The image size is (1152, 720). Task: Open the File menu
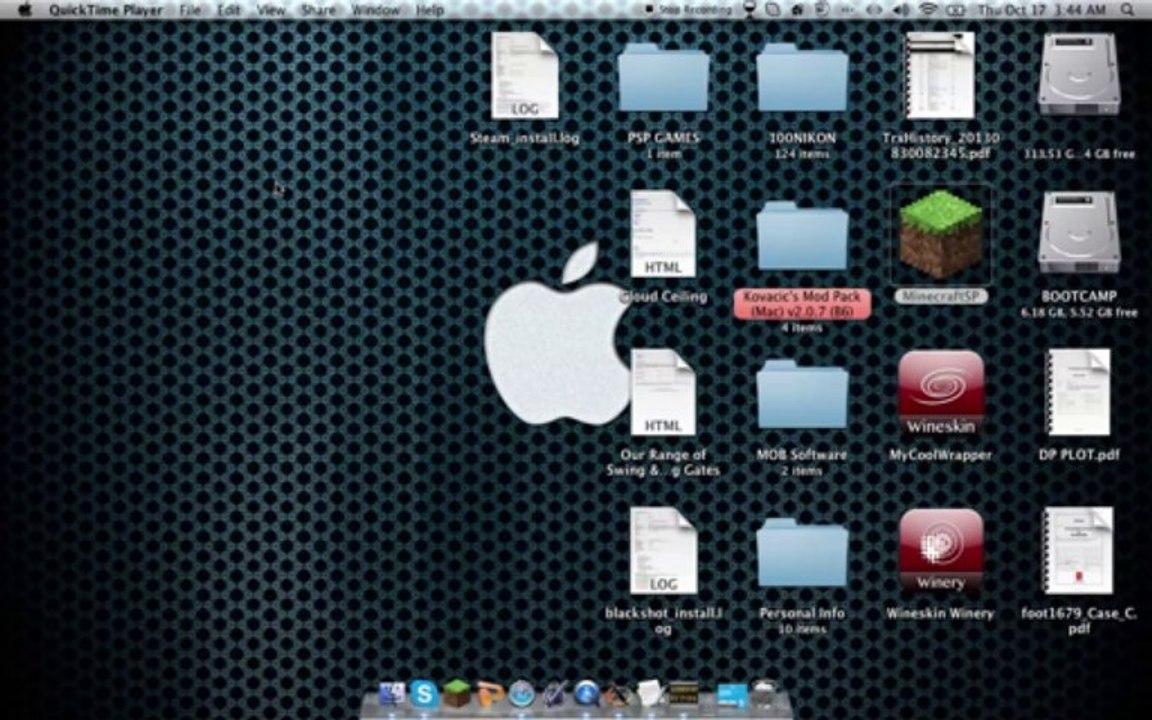point(190,10)
